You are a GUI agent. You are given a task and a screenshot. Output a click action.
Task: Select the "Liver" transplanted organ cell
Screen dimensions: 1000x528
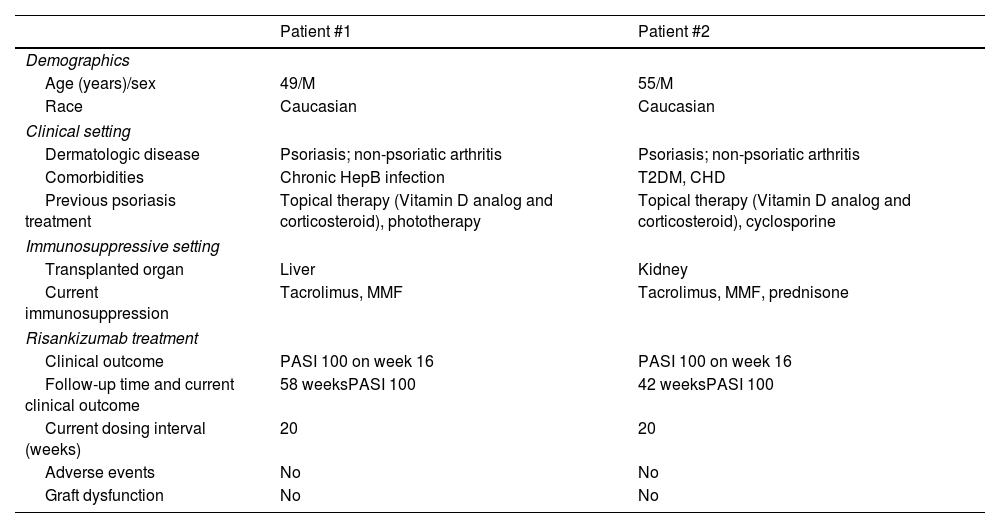click(297, 269)
